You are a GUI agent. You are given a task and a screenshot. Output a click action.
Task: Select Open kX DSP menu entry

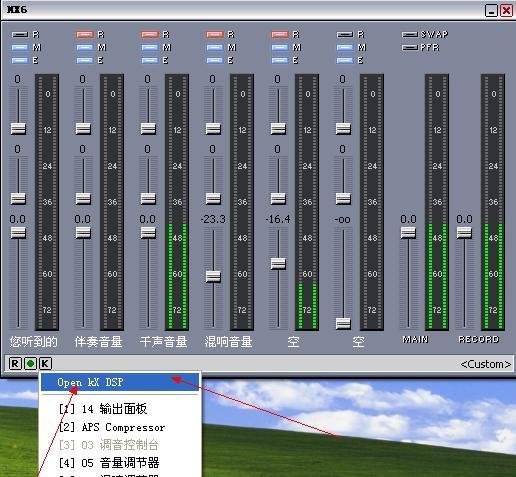(120, 382)
